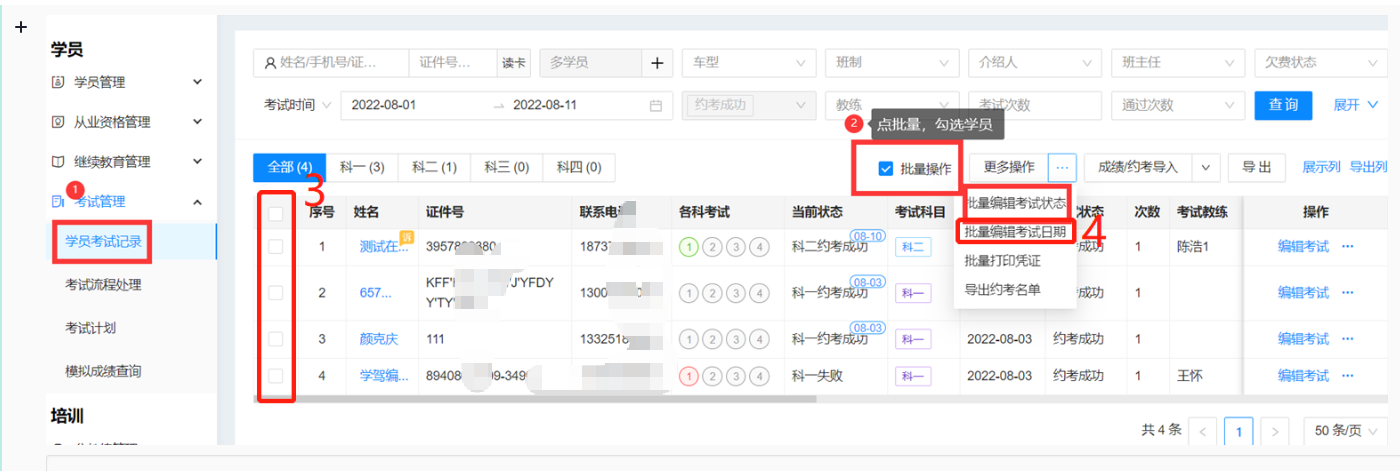Click 编辑考试 link in 颜克庆 row
This screenshot has height=471, width=1400.
coord(1303,339)
